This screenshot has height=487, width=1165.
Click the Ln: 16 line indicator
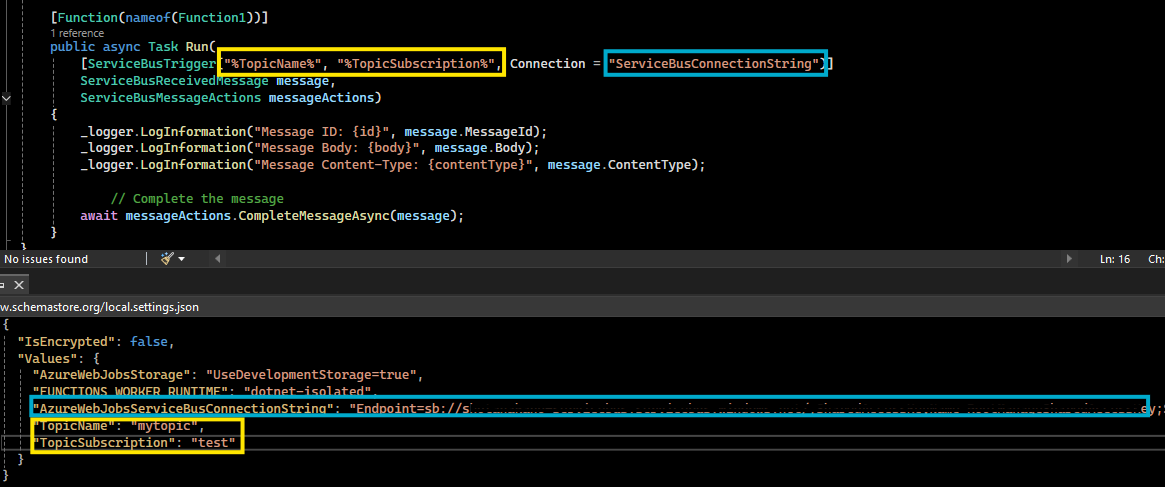(1115, 259)
